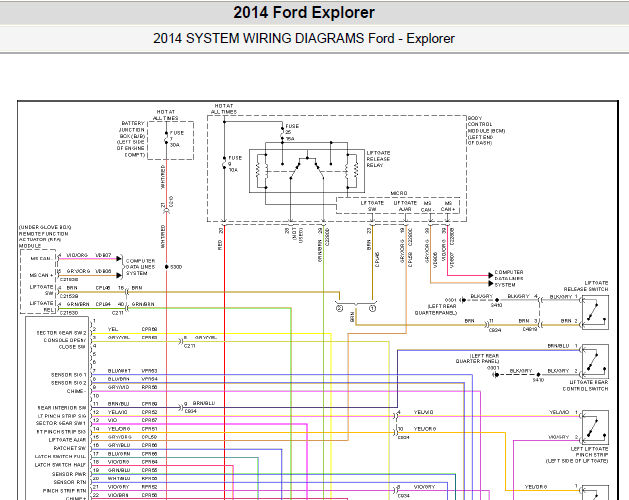Click the C210 connector label on WHT/RED wire

(x=171, y=201)
